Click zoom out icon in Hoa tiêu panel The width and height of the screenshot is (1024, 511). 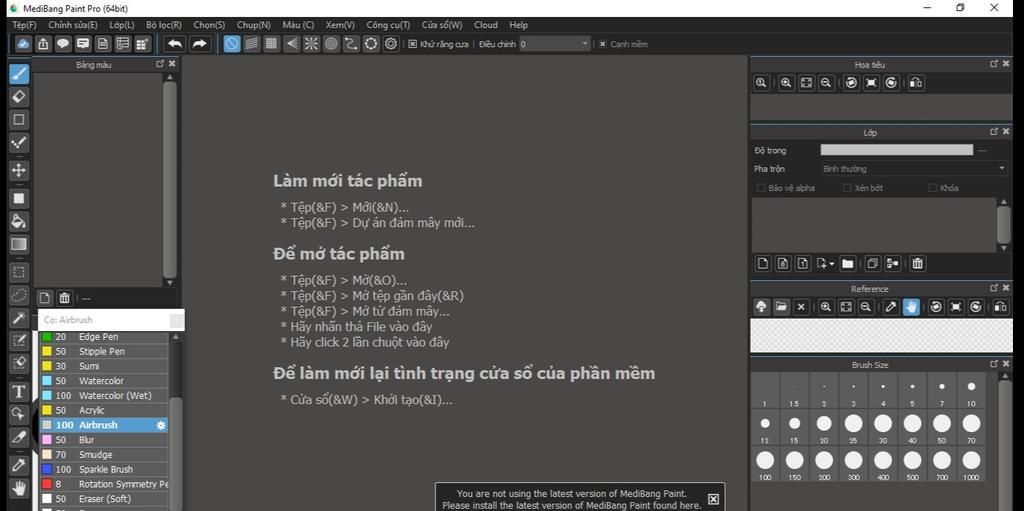(x=826, y=83)
